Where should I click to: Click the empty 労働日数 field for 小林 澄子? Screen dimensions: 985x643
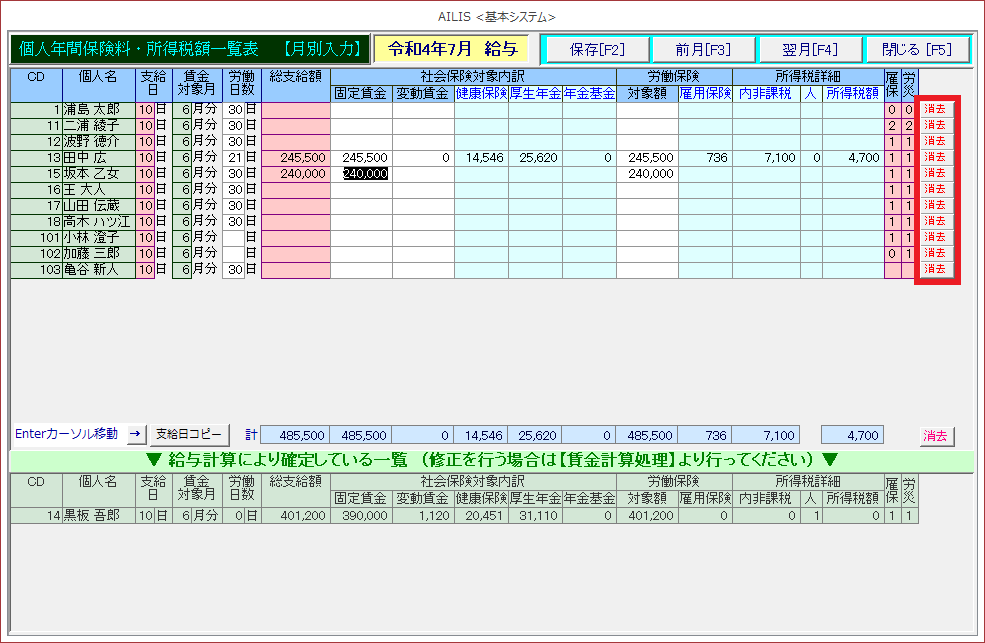[233, 237]
